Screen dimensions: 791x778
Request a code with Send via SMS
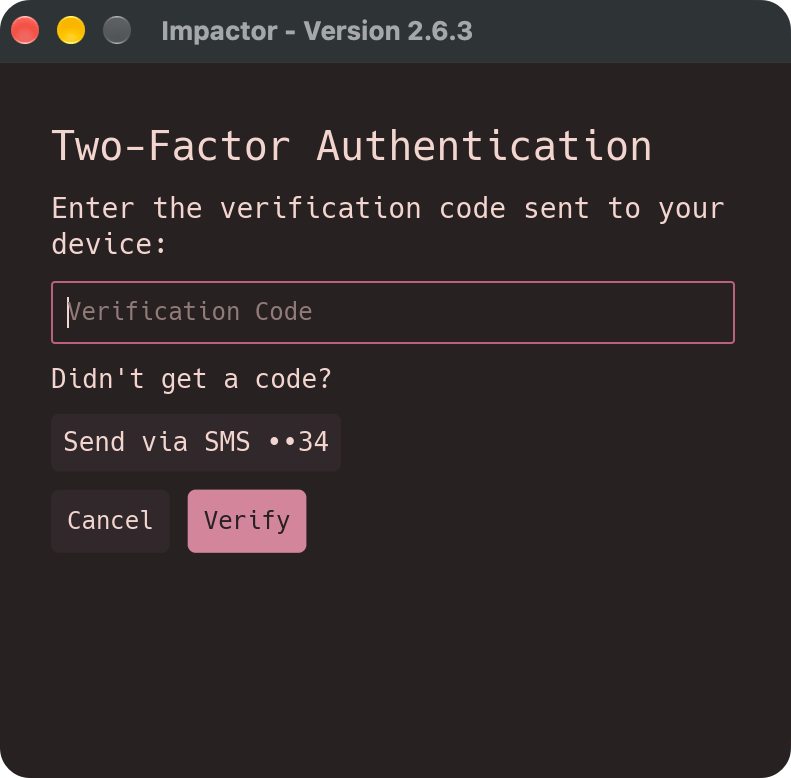pos(196,442)
